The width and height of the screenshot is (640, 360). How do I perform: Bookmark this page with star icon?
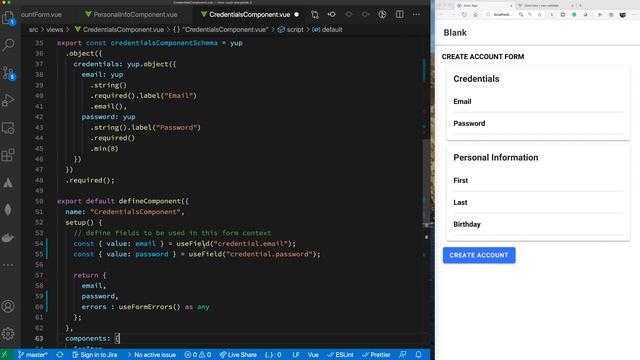point(540,14)
